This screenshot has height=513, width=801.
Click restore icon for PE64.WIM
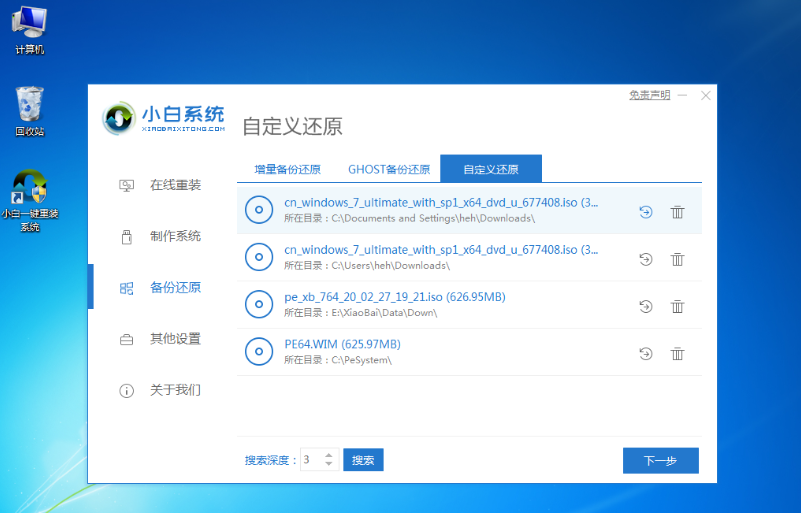coord(646,353)
